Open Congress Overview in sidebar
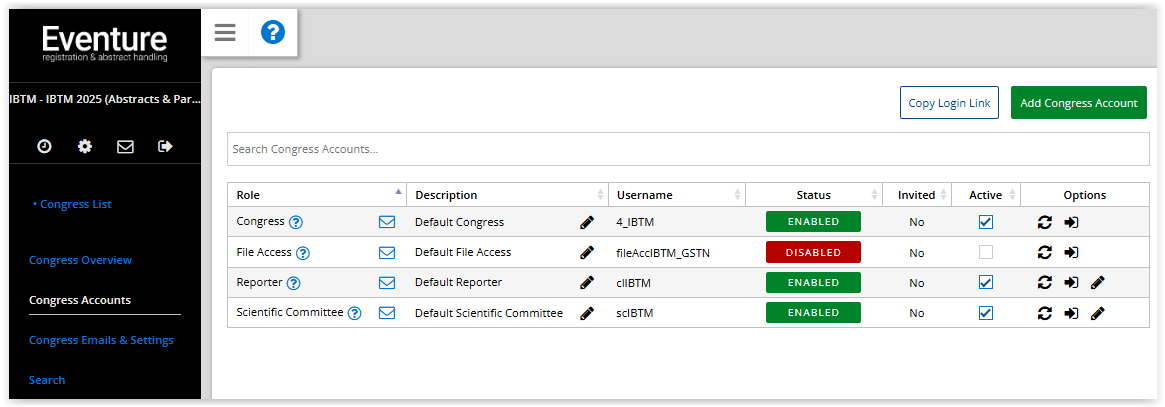Image resolution: width=1165 pixels, height=407 pixels. coord(80,260)
